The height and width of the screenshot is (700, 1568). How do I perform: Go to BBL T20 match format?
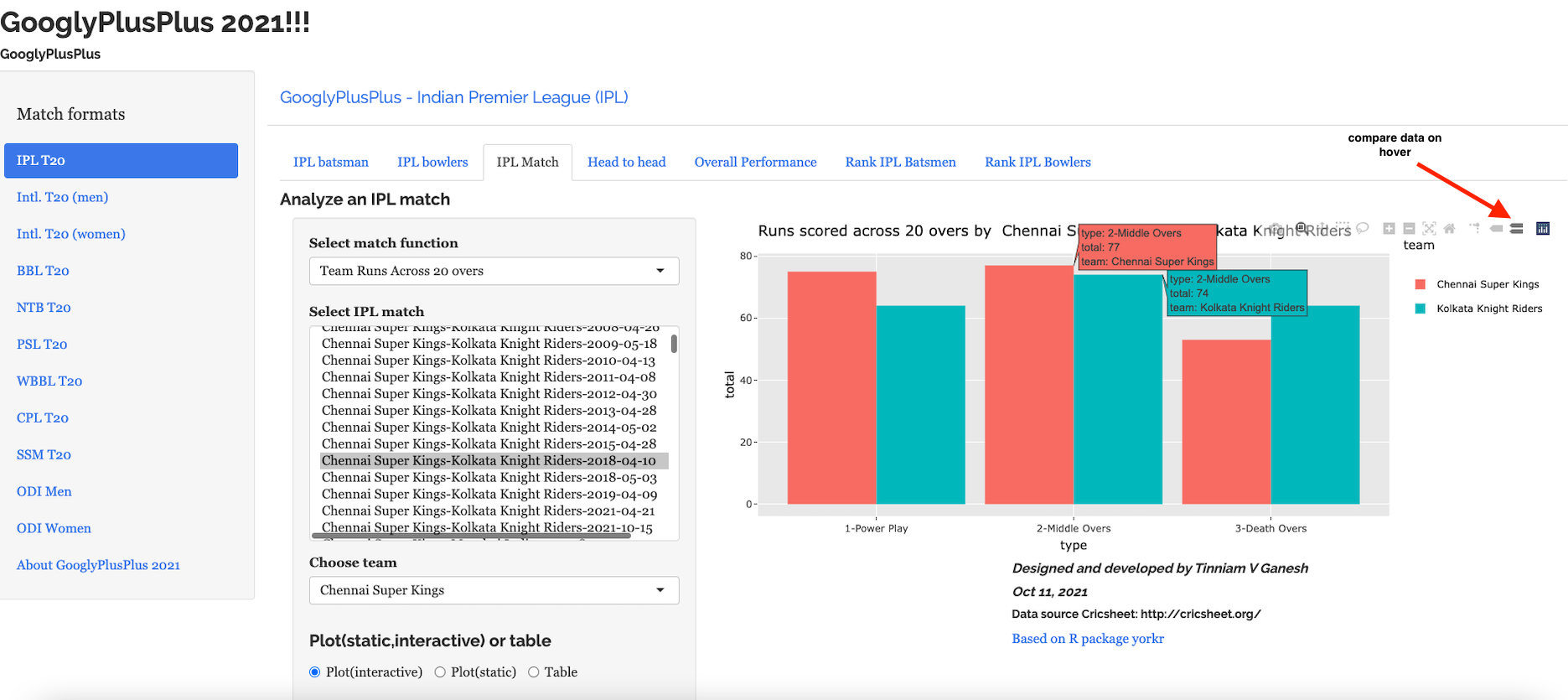point(43,271)
